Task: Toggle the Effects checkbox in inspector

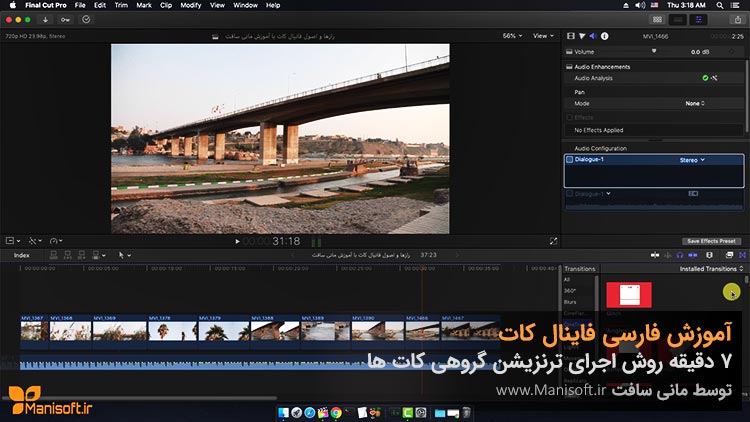Action: 569,117
